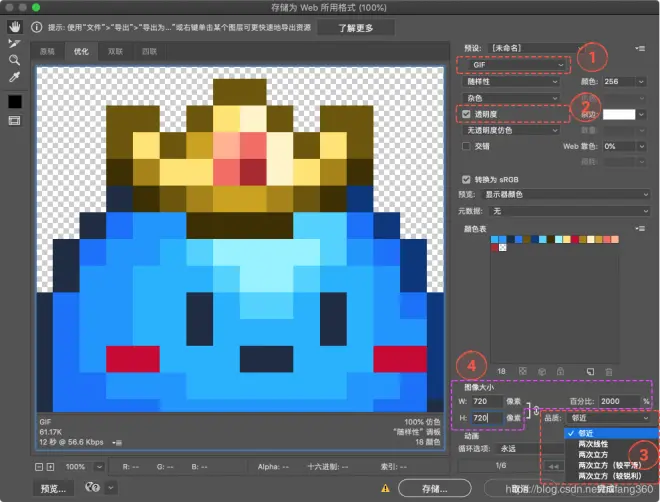This screenshot has width=660, height=502.
Task: Open the 杂色 dither dropdown
Action: (511, 98)
